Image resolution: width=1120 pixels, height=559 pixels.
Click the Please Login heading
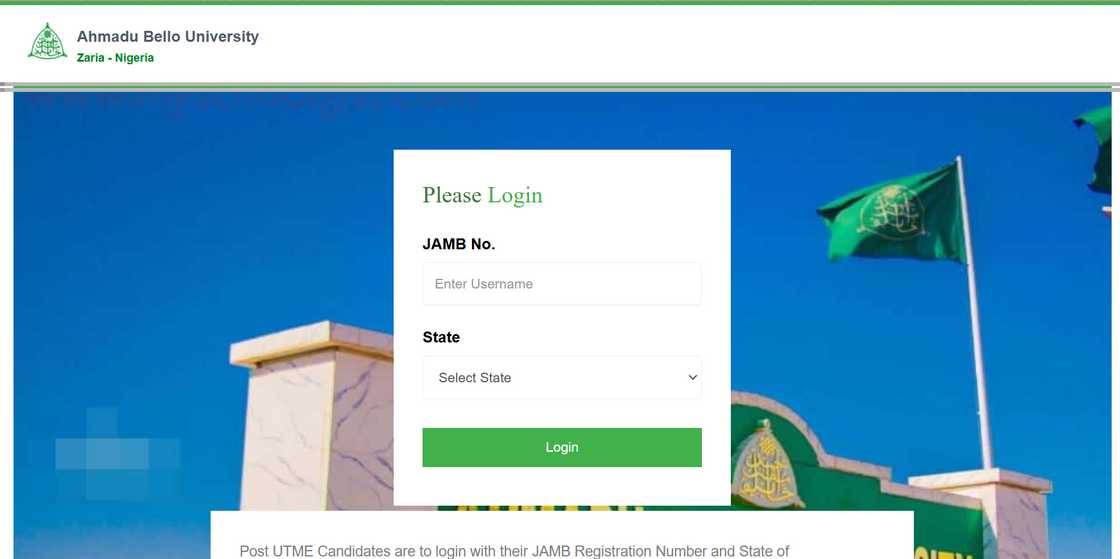482,195
